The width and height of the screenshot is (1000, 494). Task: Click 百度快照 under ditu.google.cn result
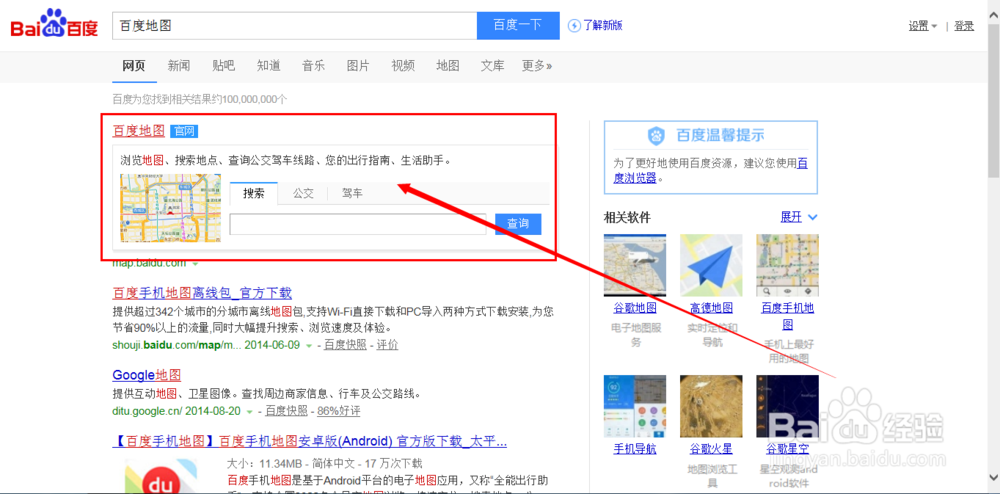tap(286, 411)
